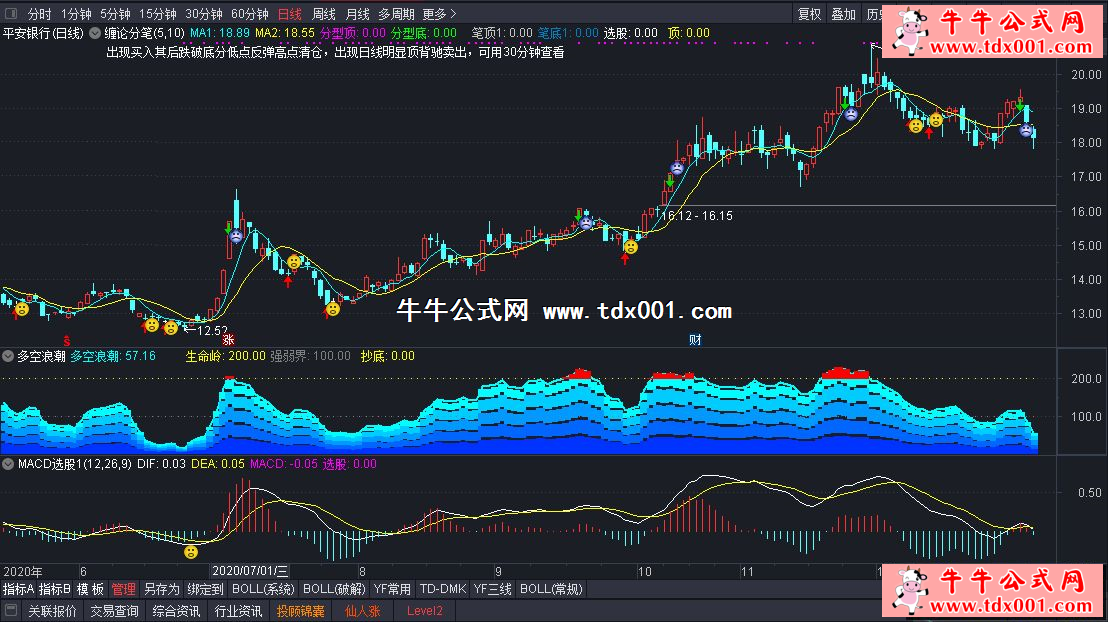The height and width of the screenshot is (622, 1108).
Task: Click the 财 financial event marker
Action: pos(695,340)
